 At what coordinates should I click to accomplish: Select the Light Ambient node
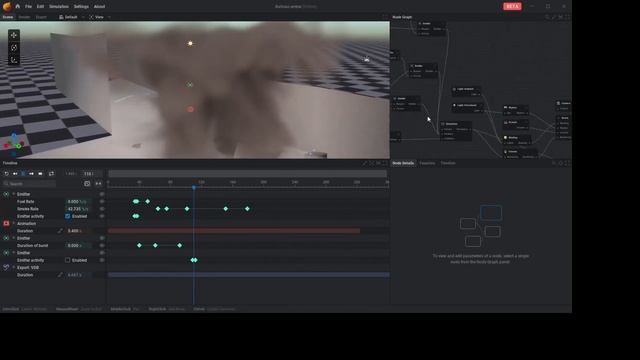tap(466, 91)
